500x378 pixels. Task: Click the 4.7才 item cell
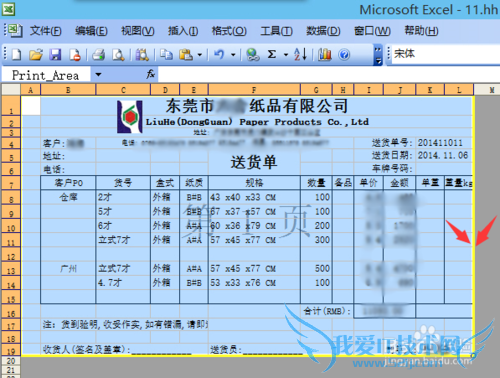(x=123, y=283)
